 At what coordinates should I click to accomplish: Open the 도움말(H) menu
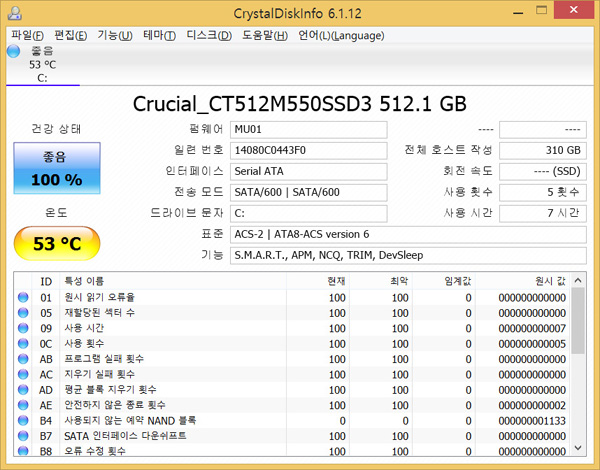(265, 36)
